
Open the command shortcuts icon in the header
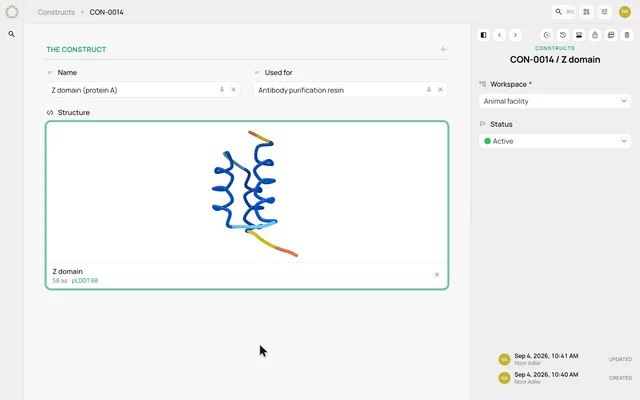587,12
